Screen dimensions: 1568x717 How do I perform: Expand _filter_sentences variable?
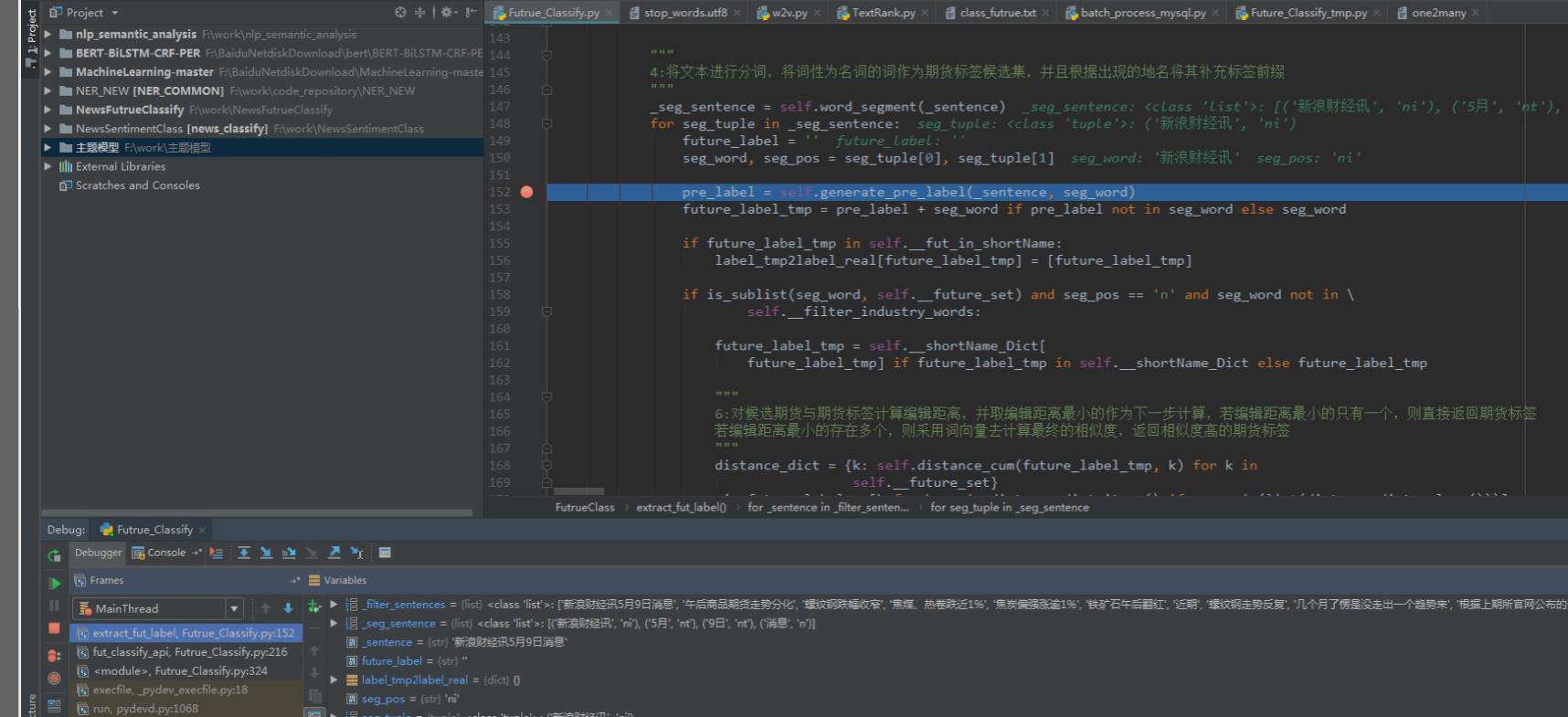[x=334, y=605]
